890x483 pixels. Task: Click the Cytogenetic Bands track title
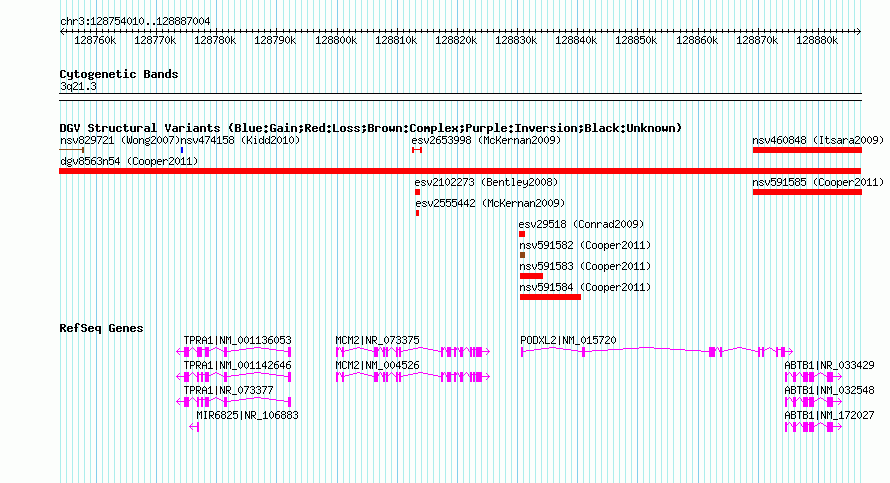(119, 74)
